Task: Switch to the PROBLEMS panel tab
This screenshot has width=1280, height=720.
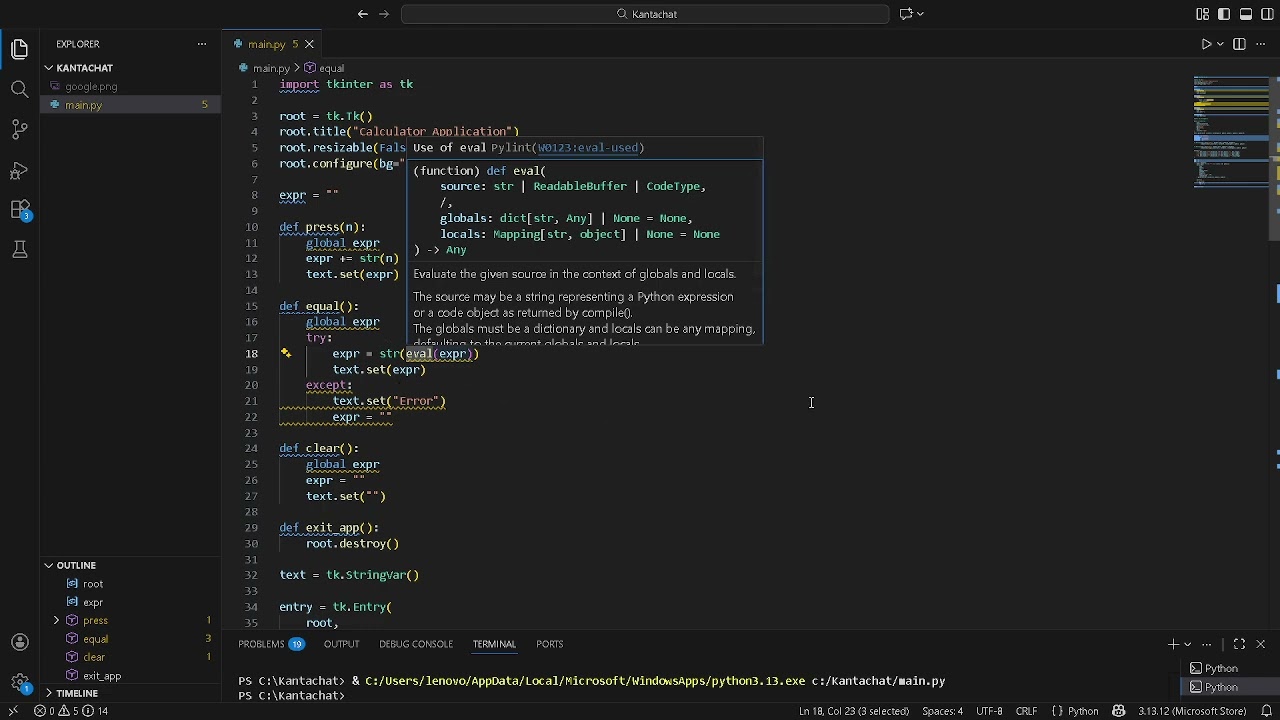Action: pyautogui.click(x=262, y=644)
